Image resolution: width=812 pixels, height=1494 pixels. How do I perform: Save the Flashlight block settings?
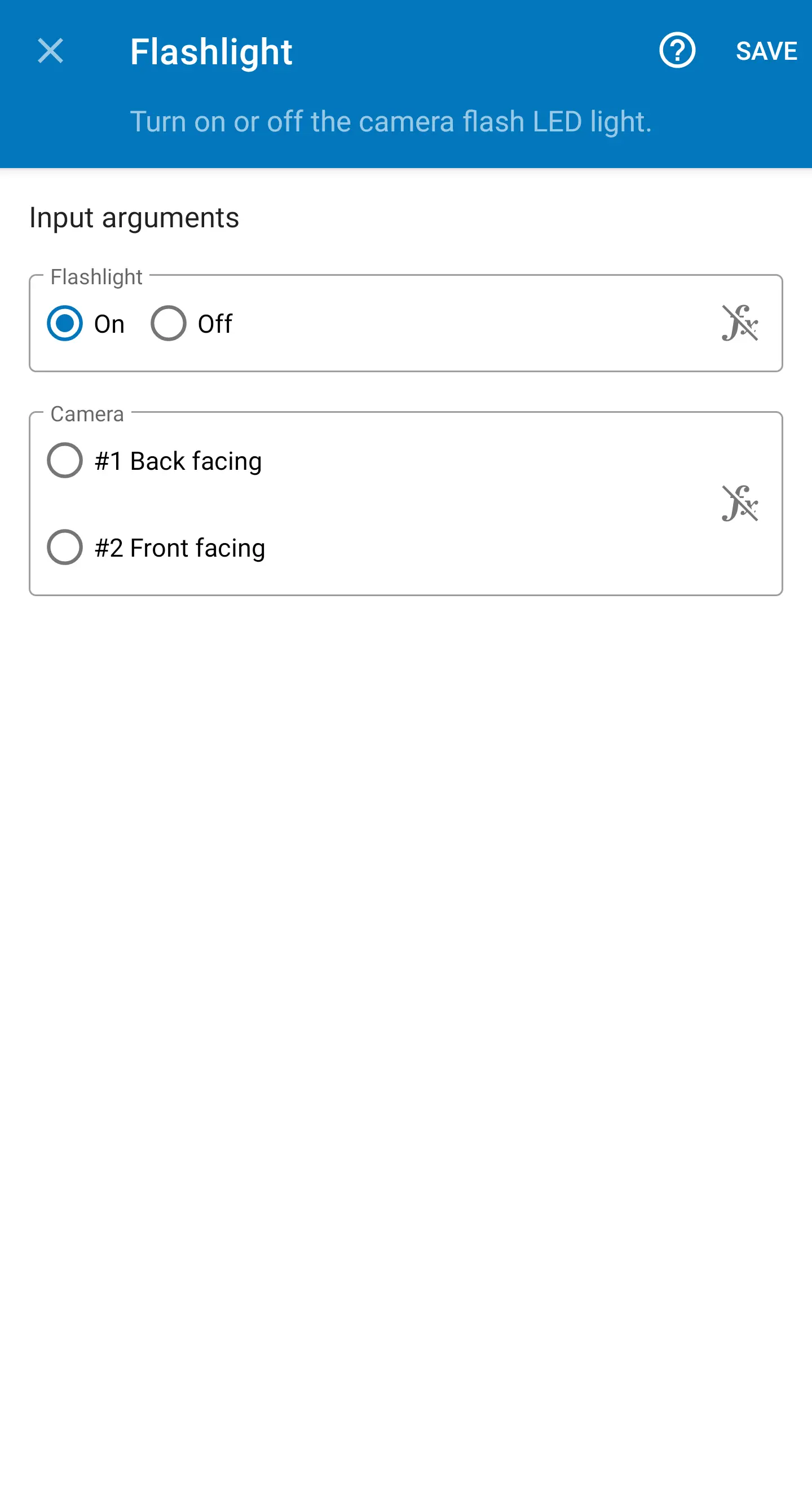[766, 51]
